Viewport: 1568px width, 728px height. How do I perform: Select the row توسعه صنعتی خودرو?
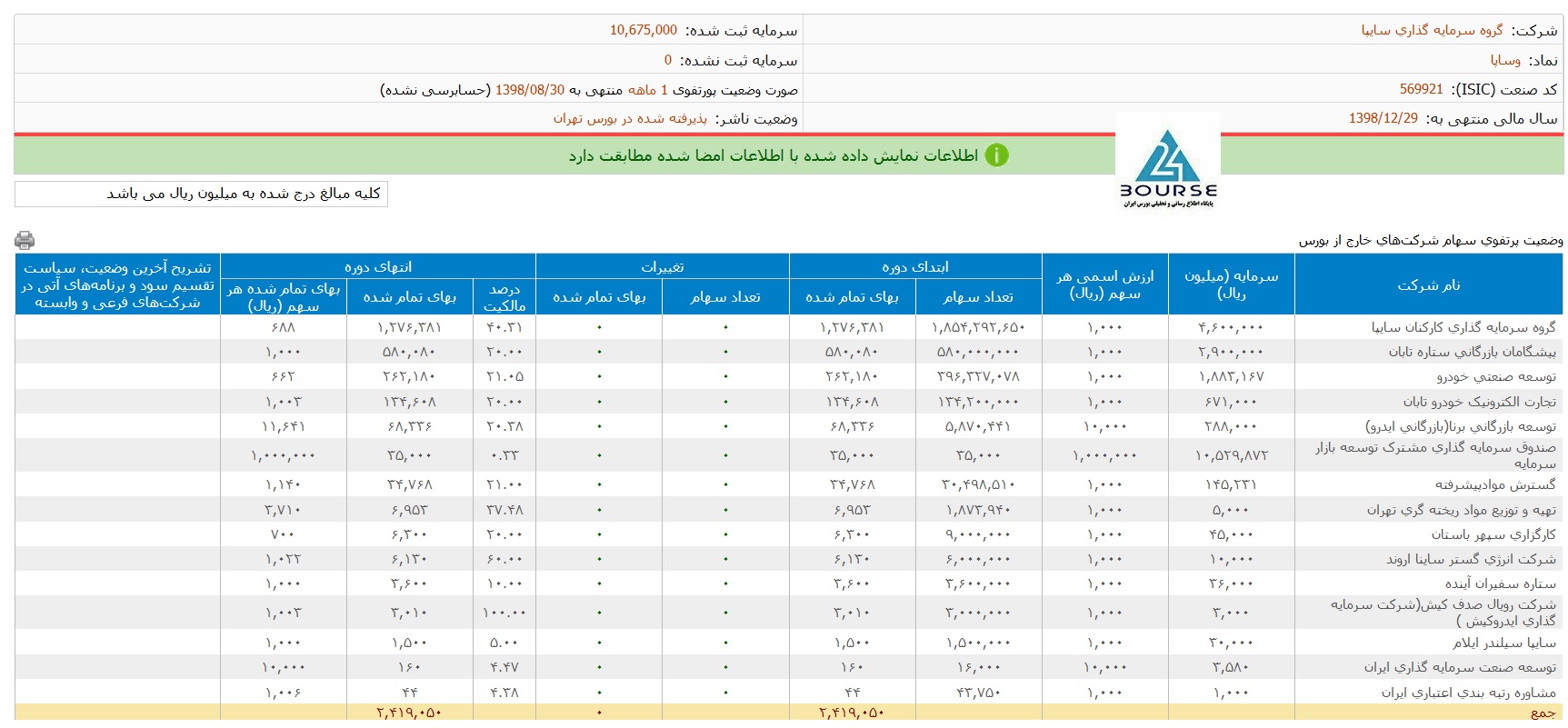point(1495,376)
